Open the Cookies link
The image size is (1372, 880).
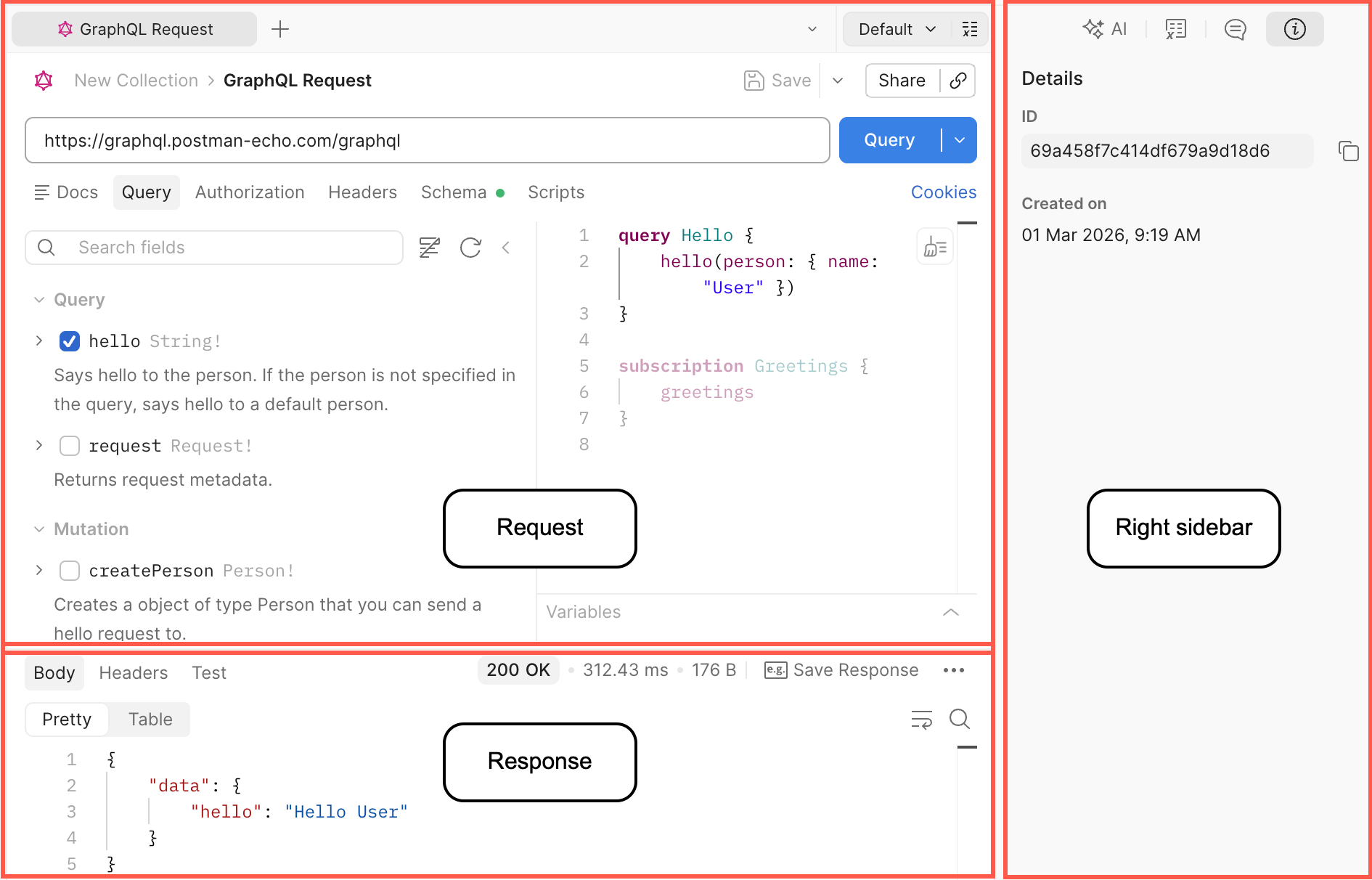[943, 192]
